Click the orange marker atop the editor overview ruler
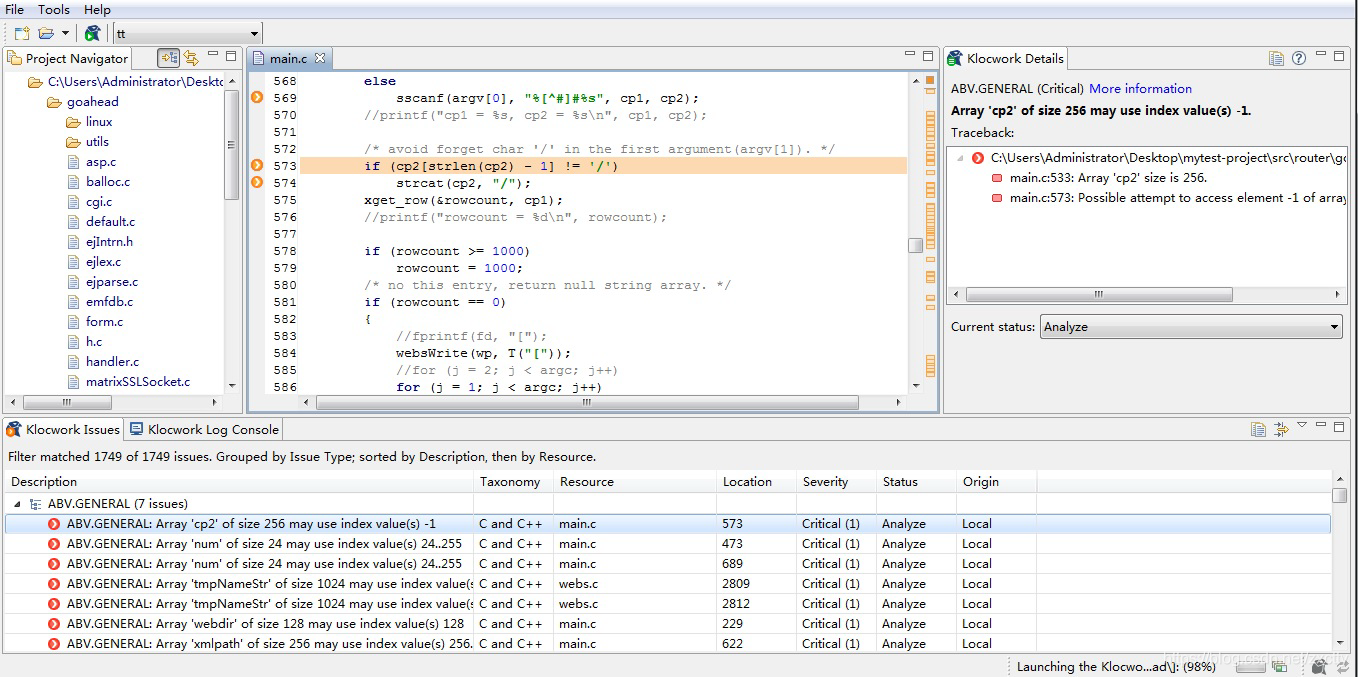This screenshot has width=1358, height=677. [x=930, y=80]
